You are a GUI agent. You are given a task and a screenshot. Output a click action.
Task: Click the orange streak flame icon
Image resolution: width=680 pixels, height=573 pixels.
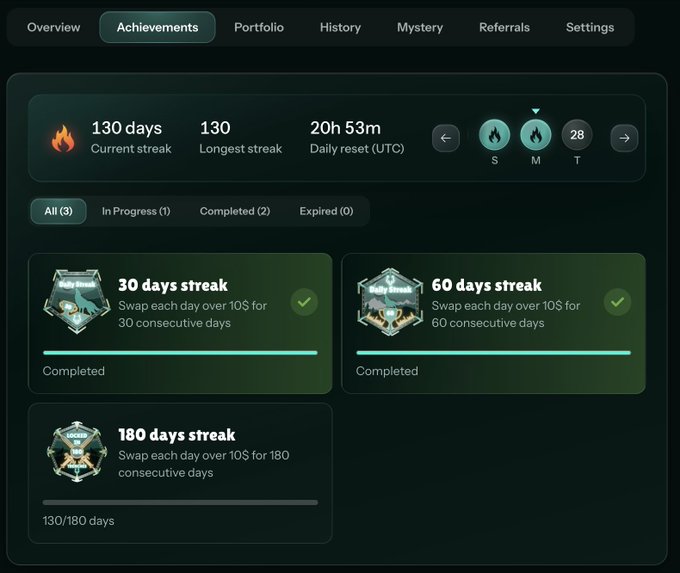click(x=63, y=138)
